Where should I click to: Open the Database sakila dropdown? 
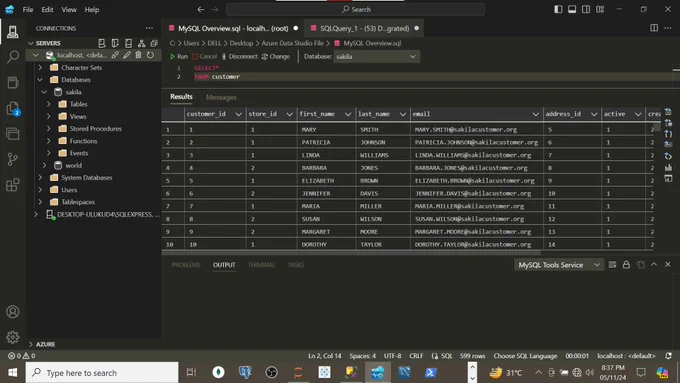pos(376,56)
